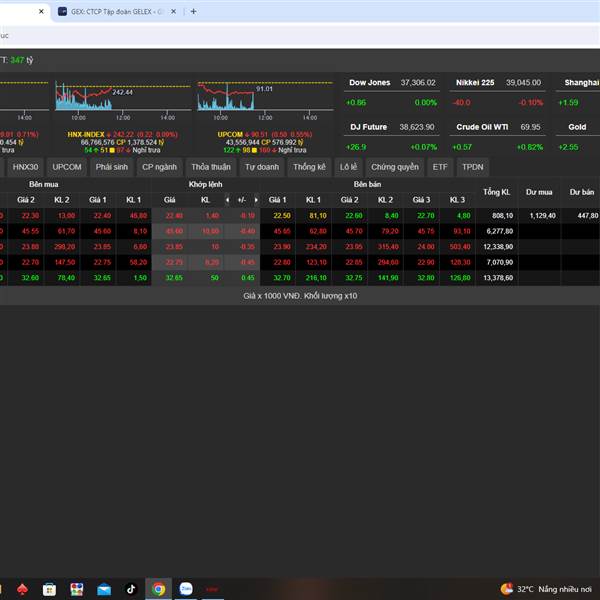This screenshot has height=600, width=600.
Task: Click footer note Giá x 1000 VNĐ
Action: 300,296
